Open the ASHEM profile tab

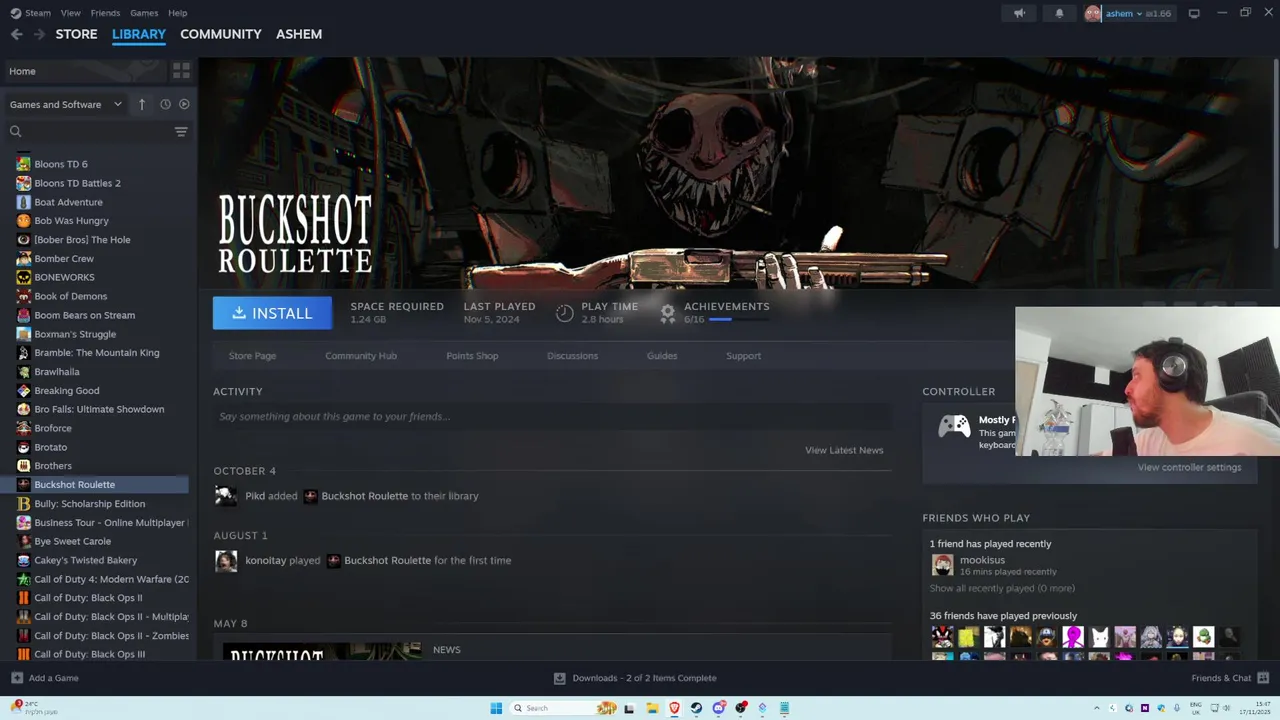(x=299, y=34)
